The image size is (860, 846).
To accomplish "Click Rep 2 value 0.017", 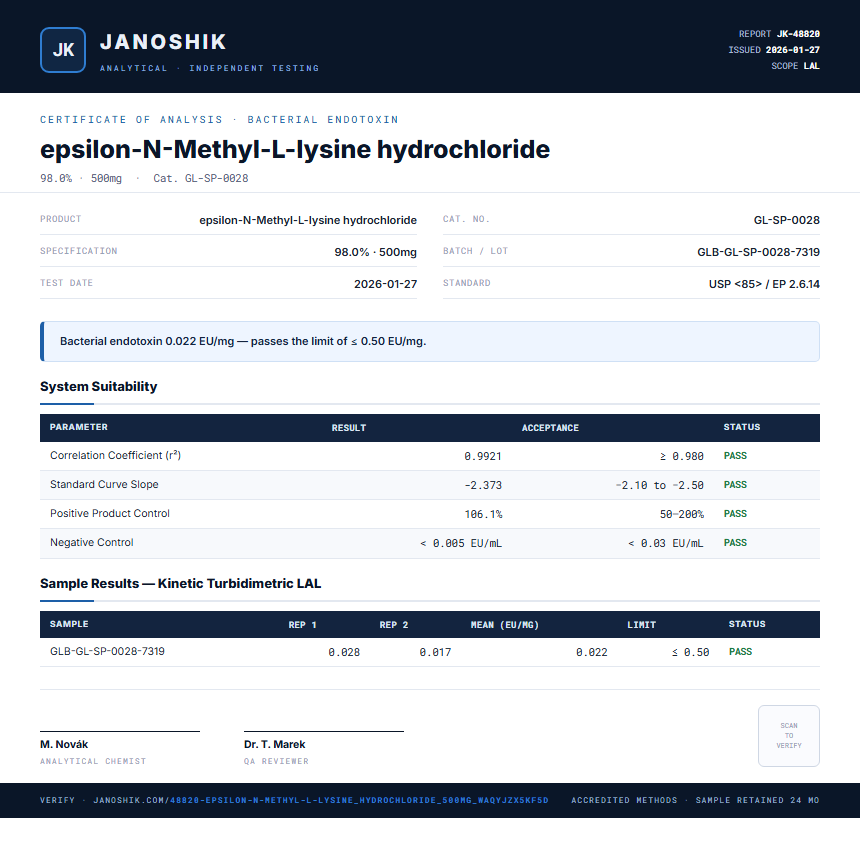I will click(x=435, y=652).
